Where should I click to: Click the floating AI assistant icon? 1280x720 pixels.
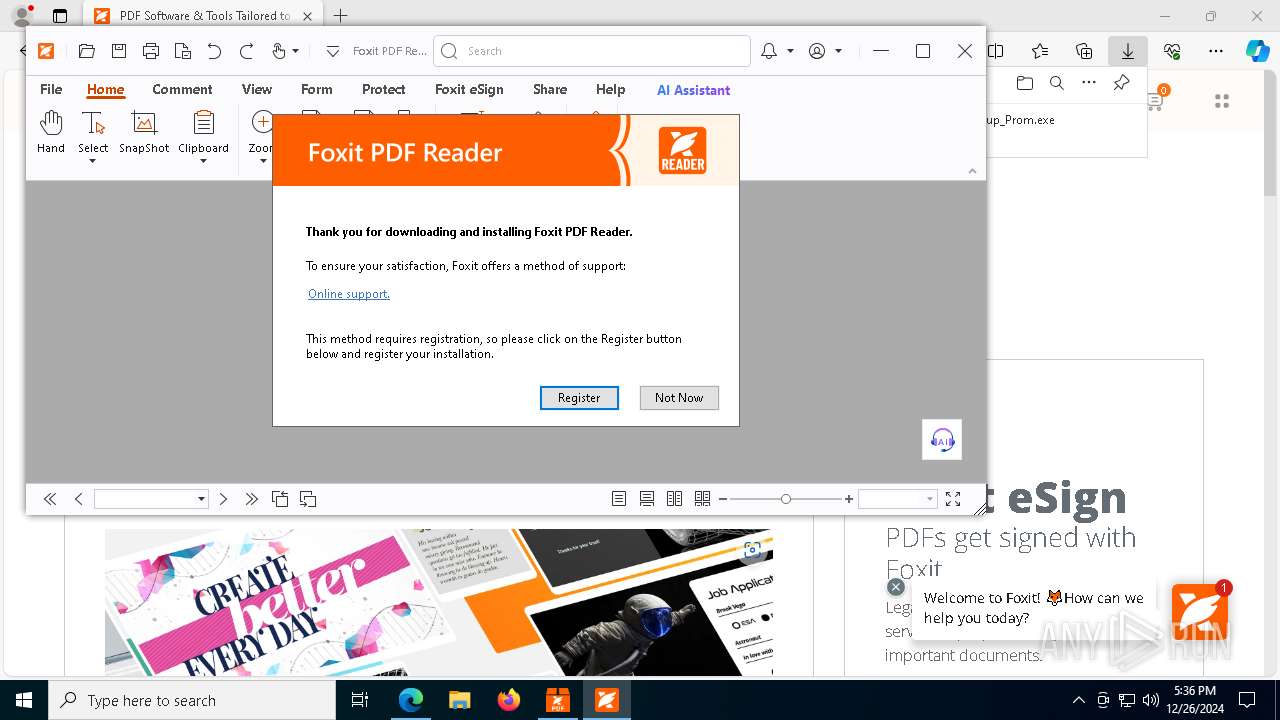942,440
